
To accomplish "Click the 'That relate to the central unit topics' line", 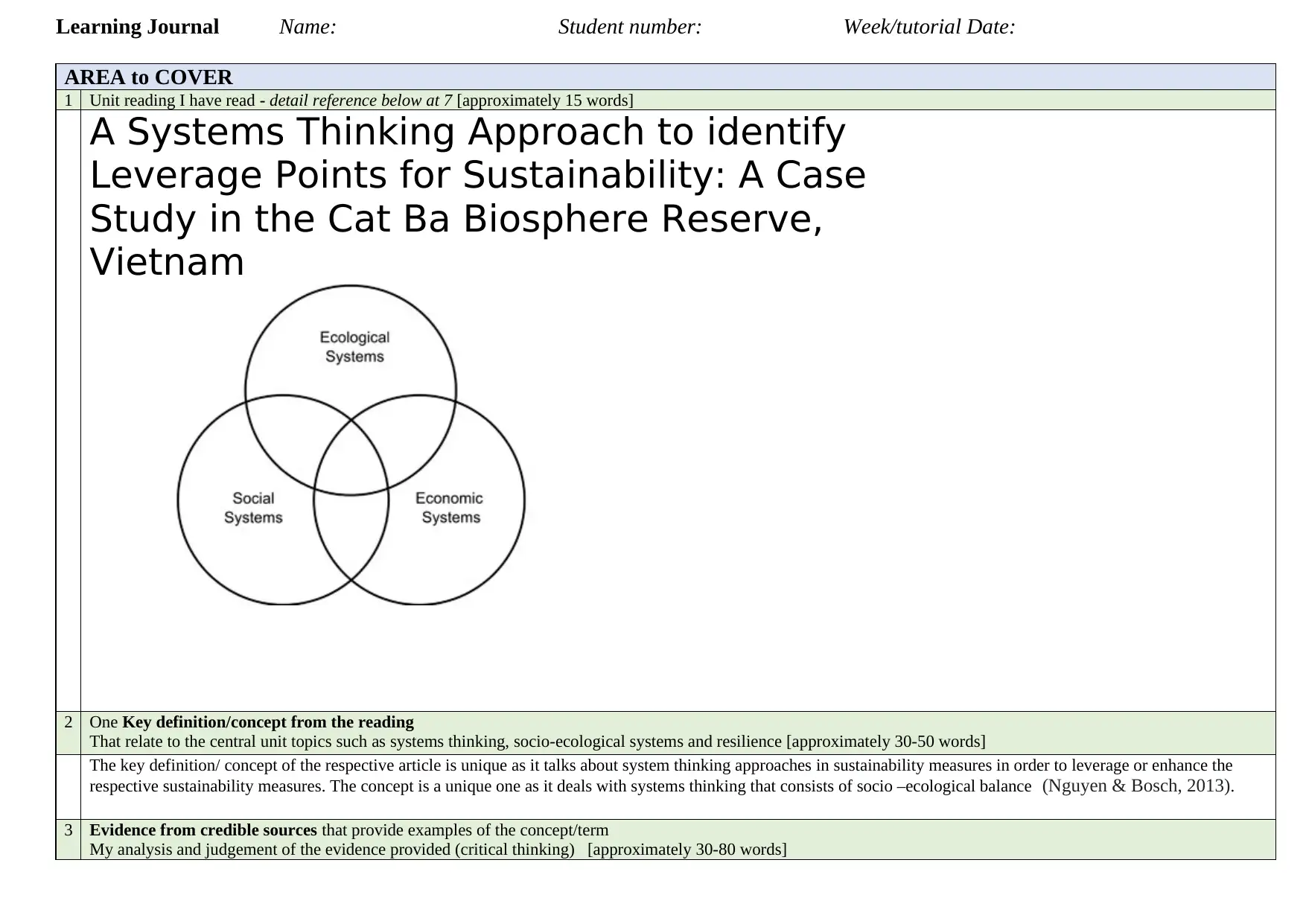I will click(x=537, y=742).
